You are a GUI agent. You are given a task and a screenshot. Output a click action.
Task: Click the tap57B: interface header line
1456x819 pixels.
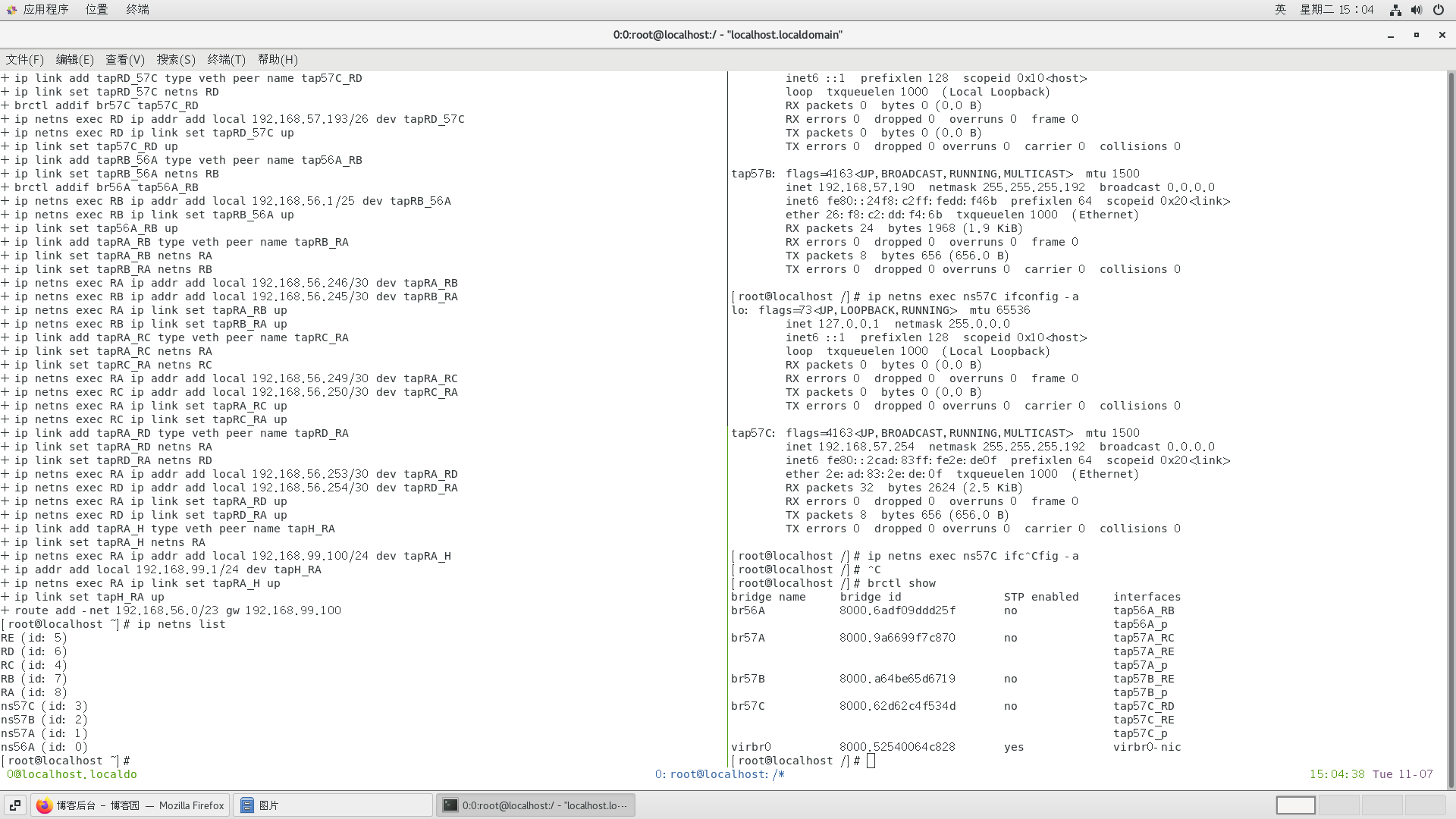point(936,174)
